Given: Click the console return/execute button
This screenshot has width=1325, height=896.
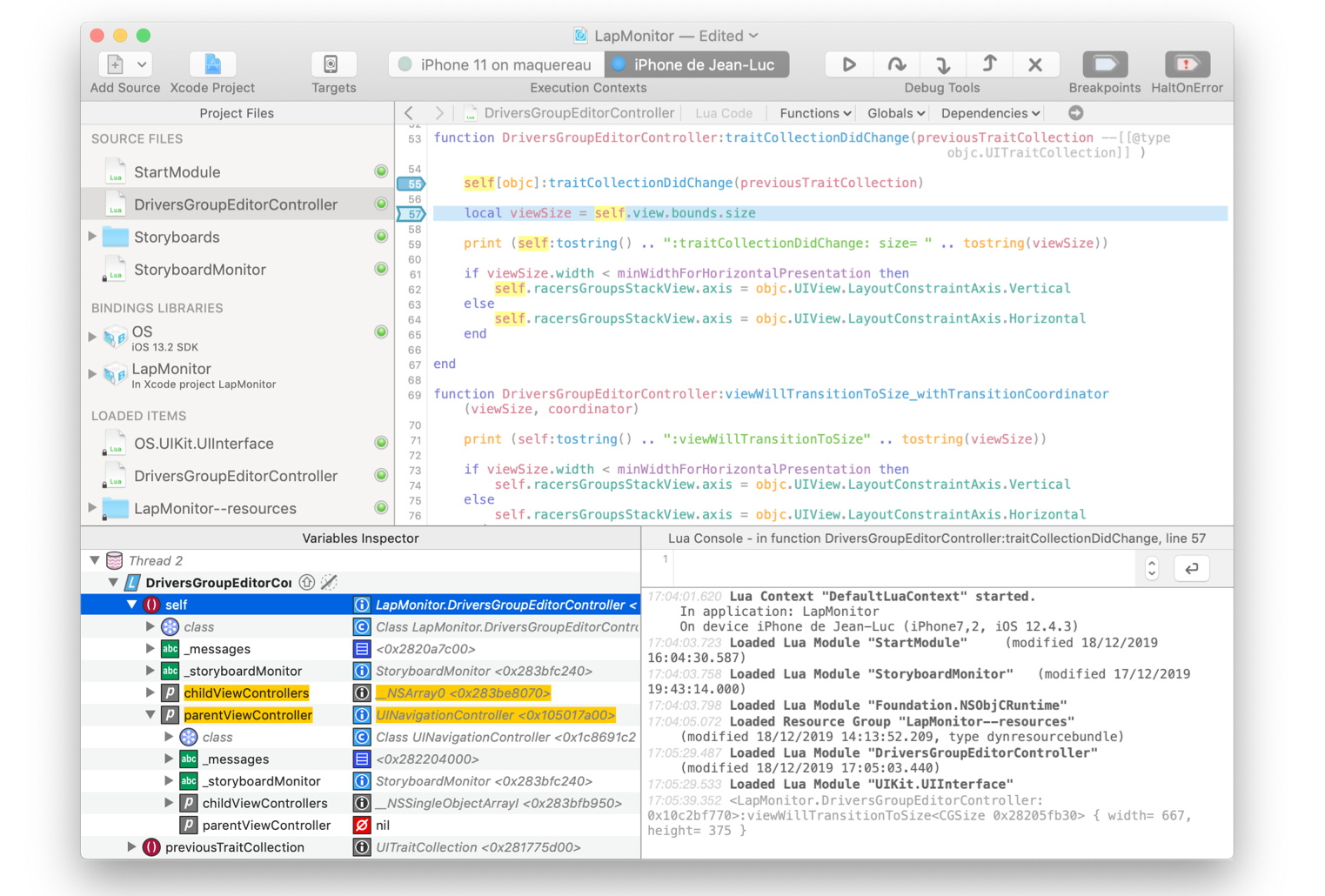Looking at the screenshot, I should pyautogui.click(x=1192, y=568).
